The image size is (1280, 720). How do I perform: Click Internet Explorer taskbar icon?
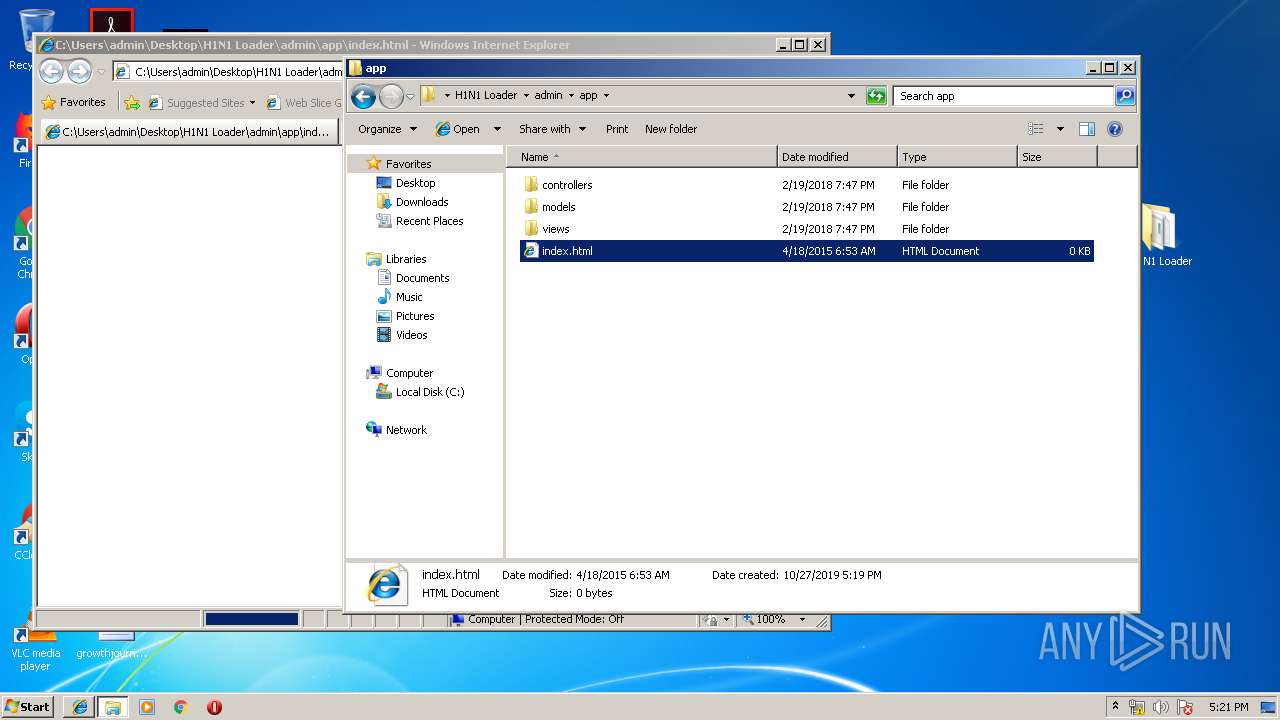[x=80, y=707]
